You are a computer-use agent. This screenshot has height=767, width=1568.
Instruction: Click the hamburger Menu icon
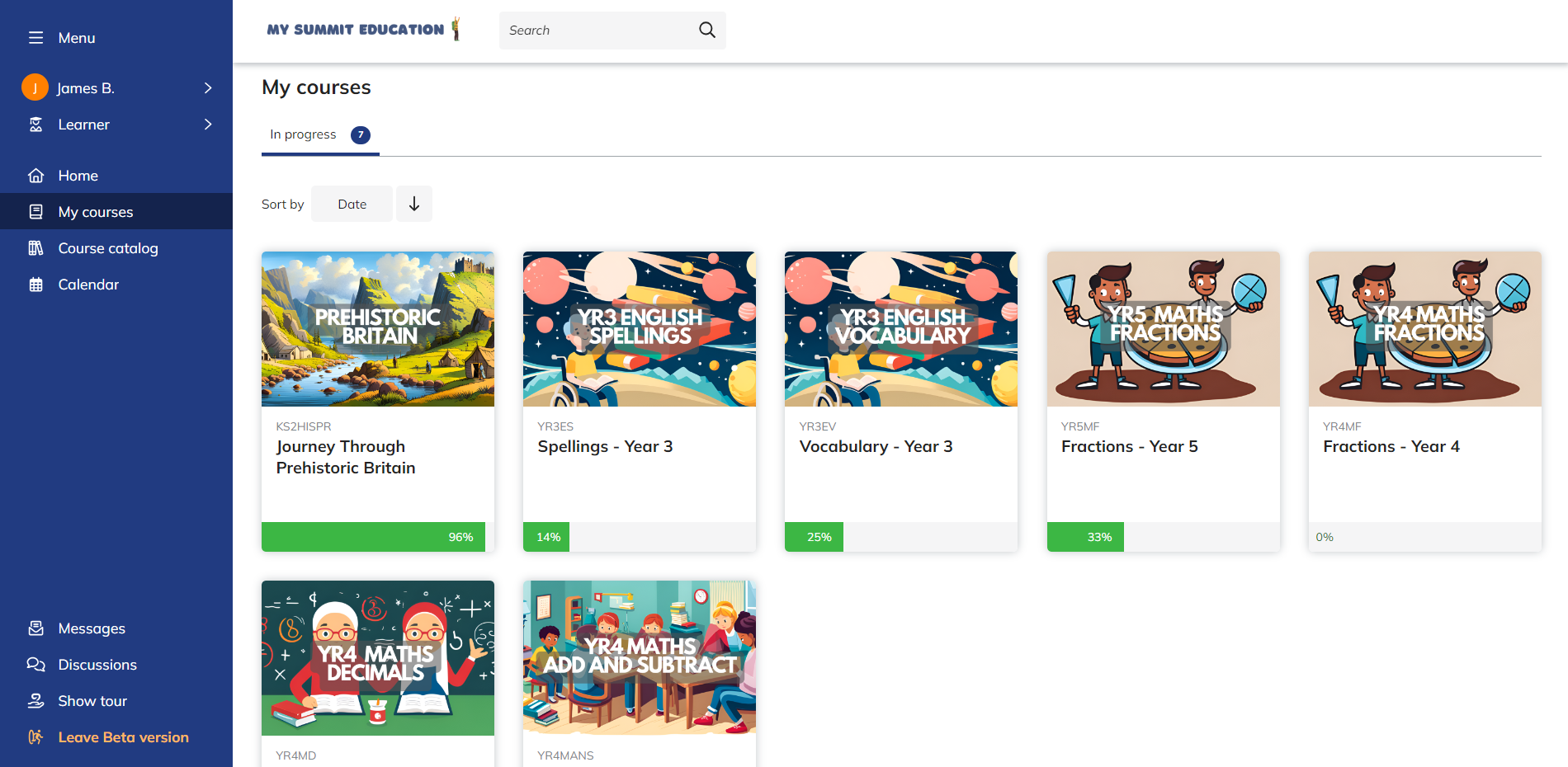point(35,38)
